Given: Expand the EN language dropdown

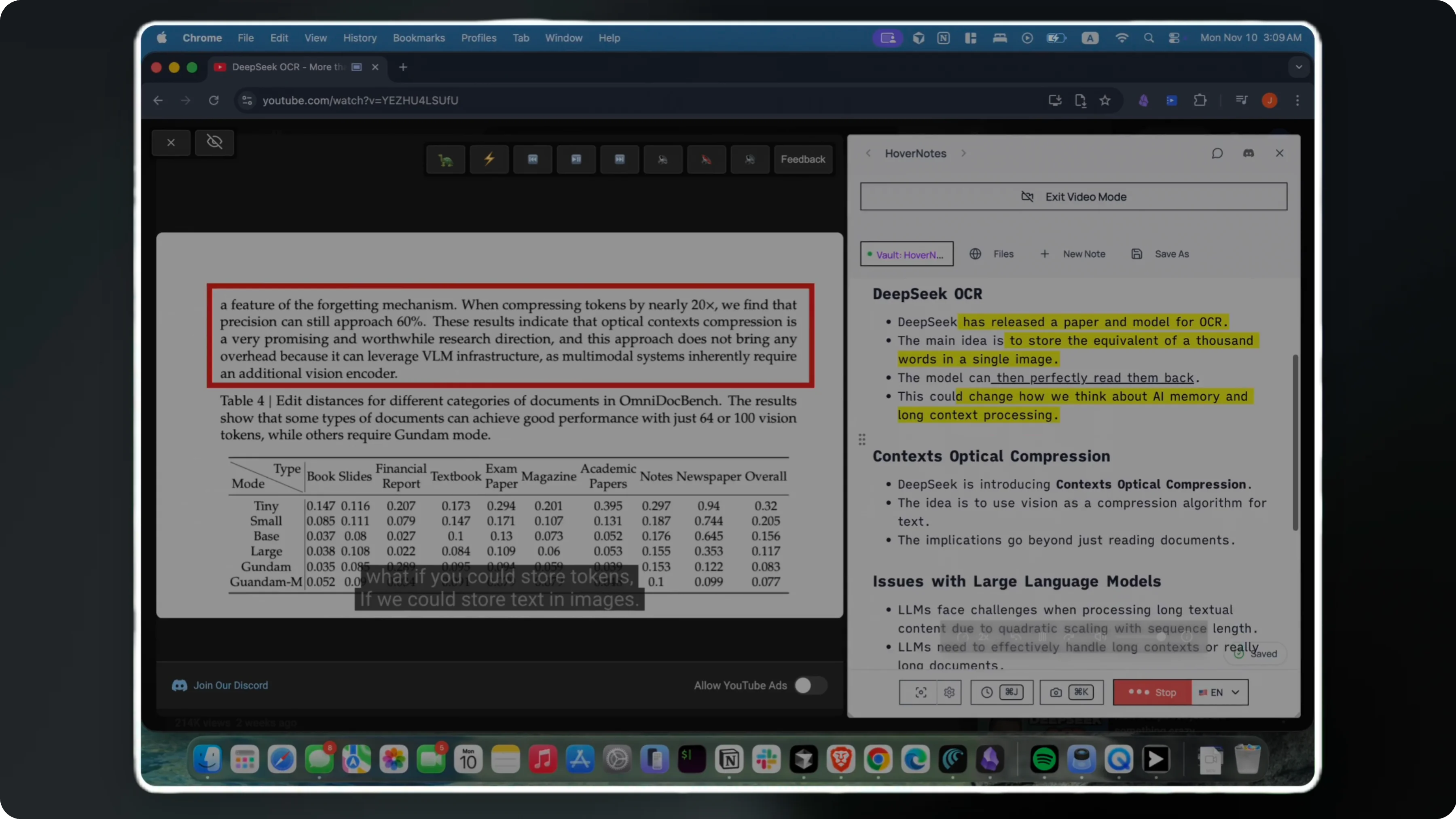Looking at the screenshot, I should pyautogui.click(x=1220, y=692).
